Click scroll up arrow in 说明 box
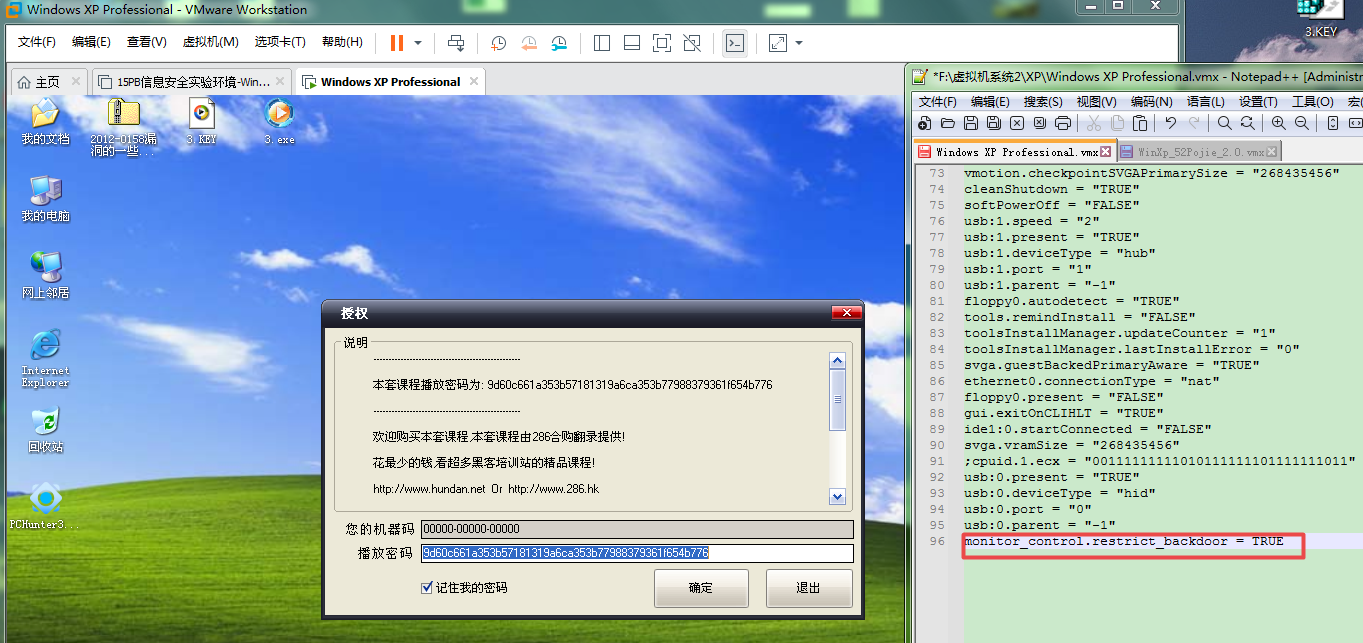 838,361
